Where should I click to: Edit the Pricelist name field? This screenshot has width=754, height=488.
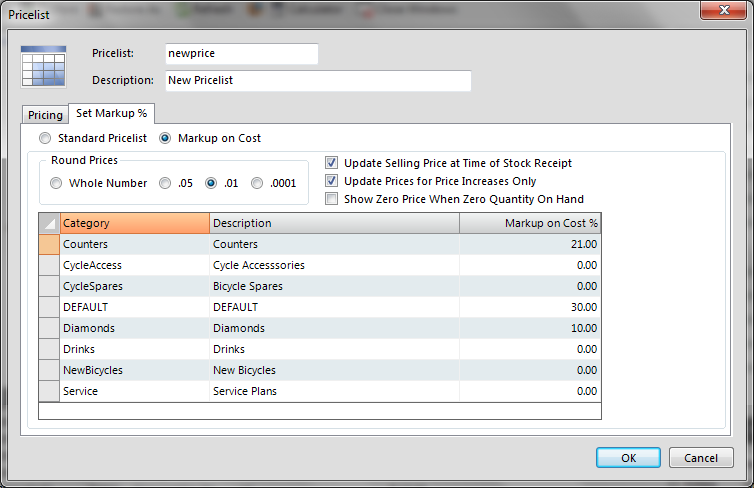(240, 54)
